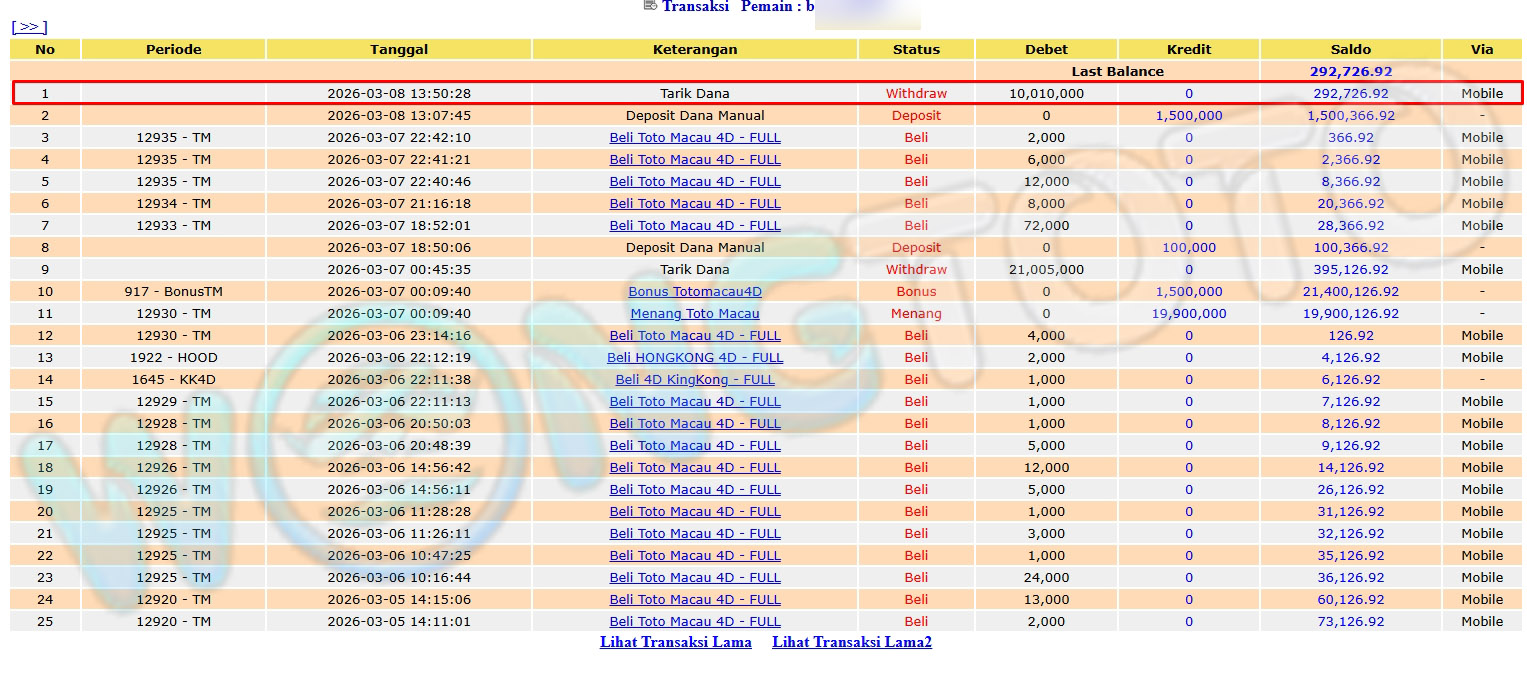Click the Keterangan column header
The height and width of the screenshot is (673, 1527).
pos(694,49)
